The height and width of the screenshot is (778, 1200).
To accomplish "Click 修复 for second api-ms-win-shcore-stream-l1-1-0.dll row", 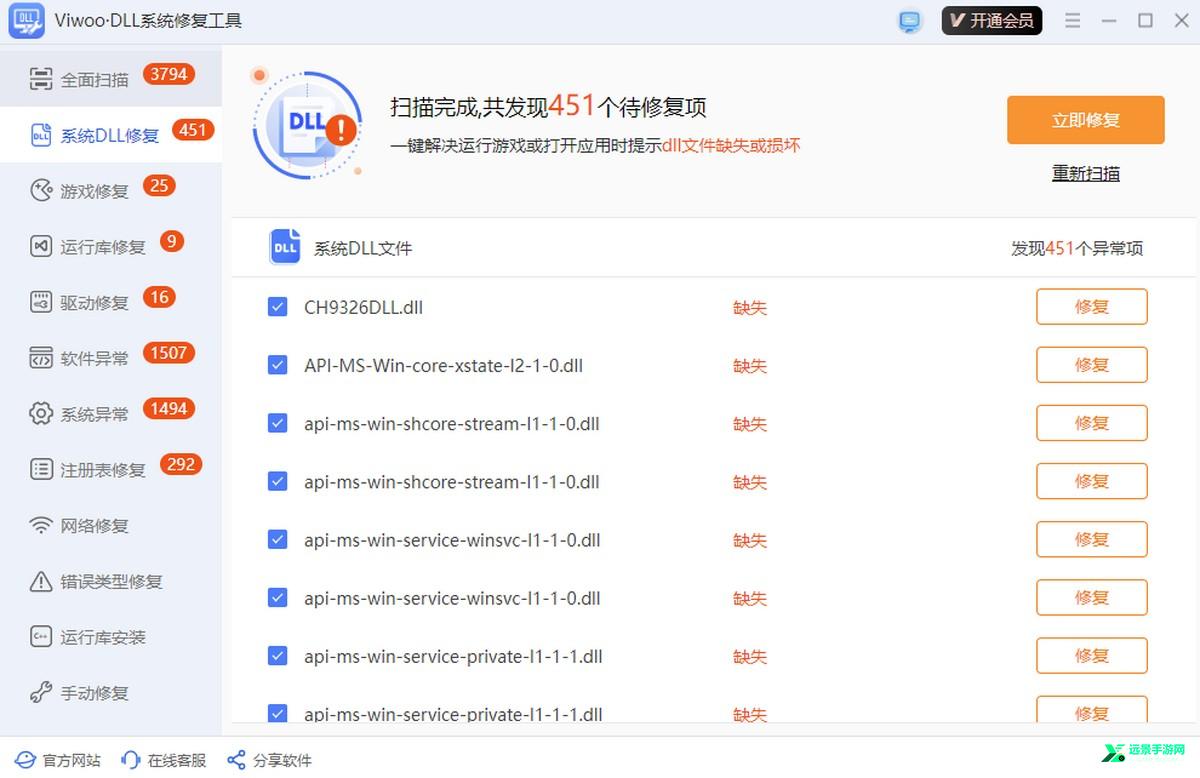I will 1091,481.
